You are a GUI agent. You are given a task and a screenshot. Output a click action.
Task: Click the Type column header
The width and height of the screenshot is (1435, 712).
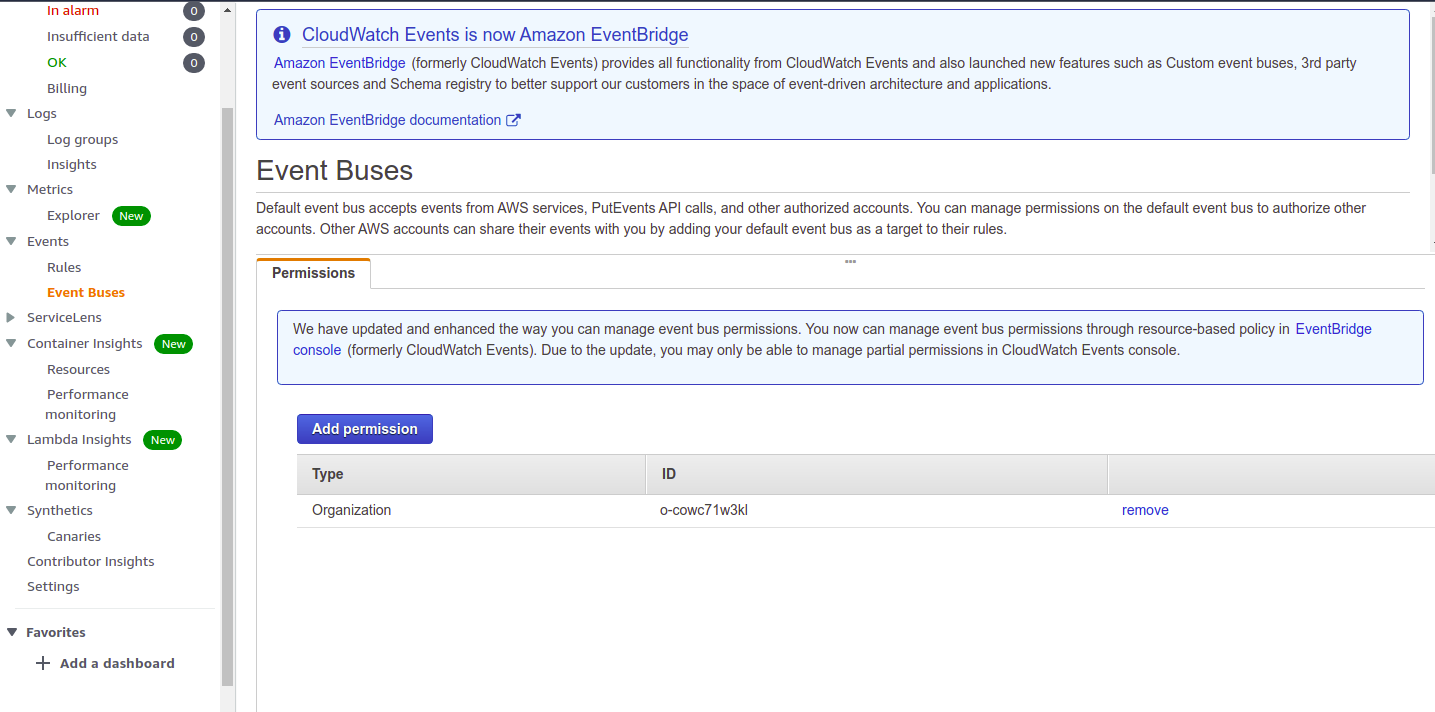[471, 475]
